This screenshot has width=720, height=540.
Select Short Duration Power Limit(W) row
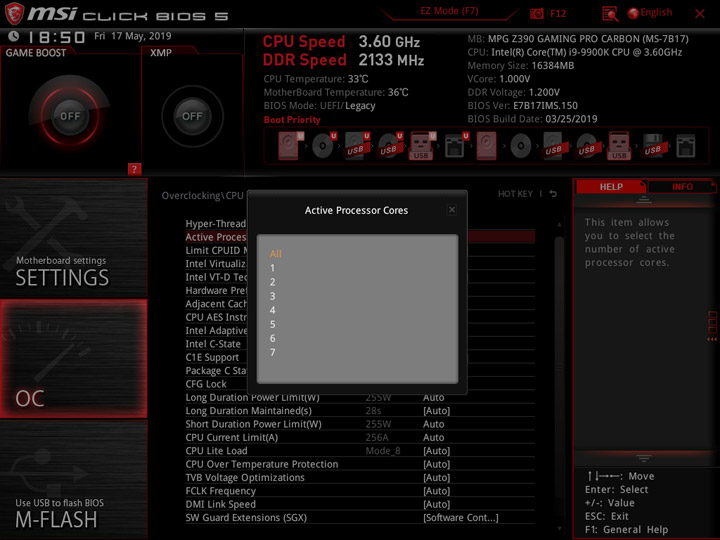360,424
